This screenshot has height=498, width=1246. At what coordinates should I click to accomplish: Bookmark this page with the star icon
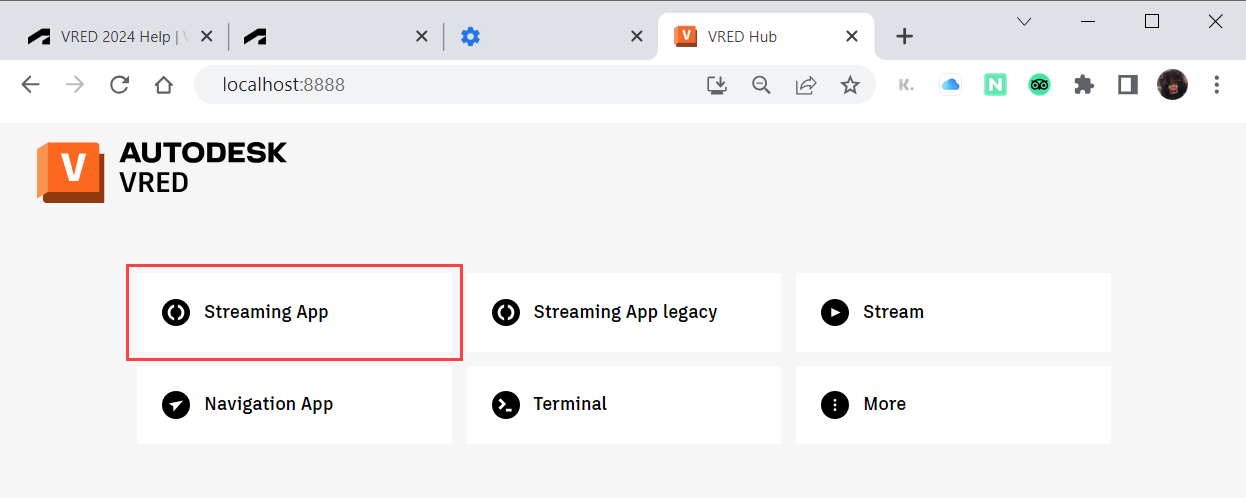coord(850,85)
